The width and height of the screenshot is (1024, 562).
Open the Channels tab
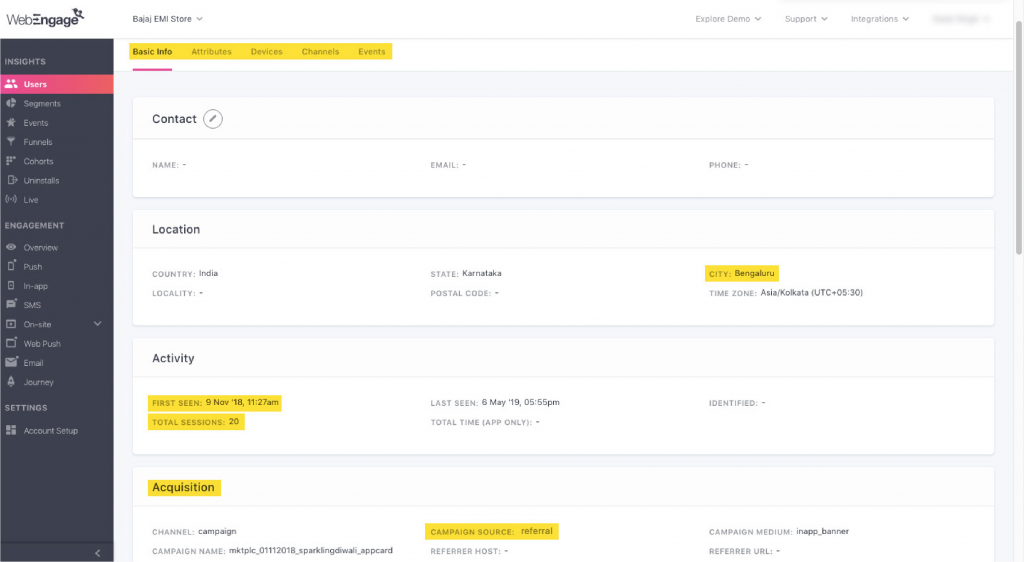coord(320,52)
